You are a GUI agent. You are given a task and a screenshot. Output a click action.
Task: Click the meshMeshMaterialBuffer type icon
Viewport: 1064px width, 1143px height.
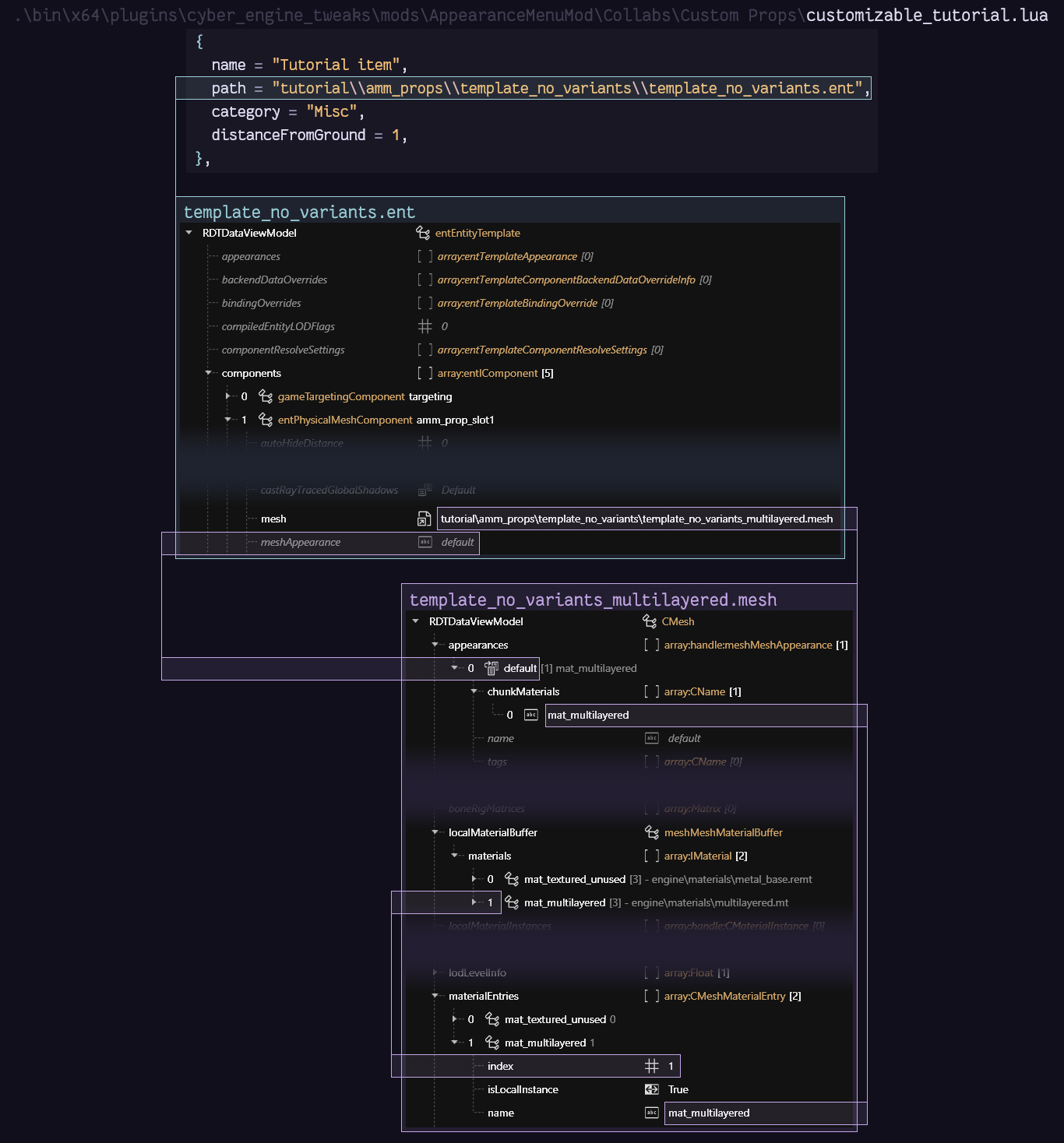tap(652, 832)
